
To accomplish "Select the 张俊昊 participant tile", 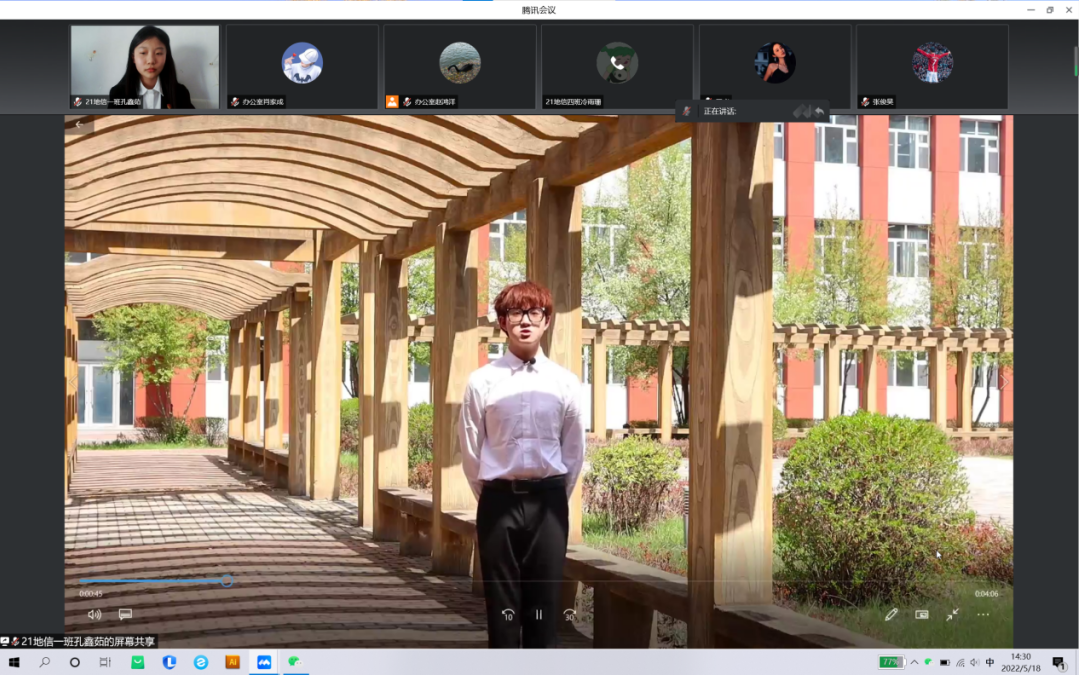I will tap(932, 67).
